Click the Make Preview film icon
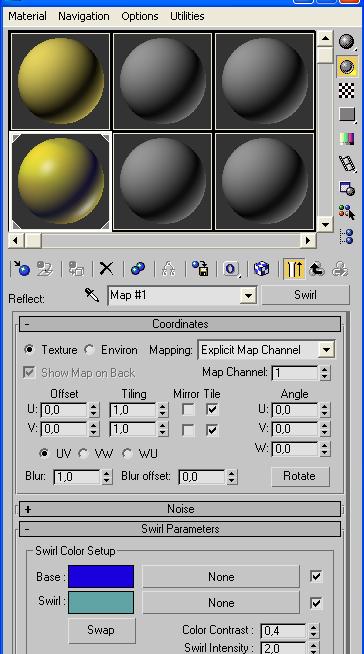 pyautogui.click(x=347, y=164)
